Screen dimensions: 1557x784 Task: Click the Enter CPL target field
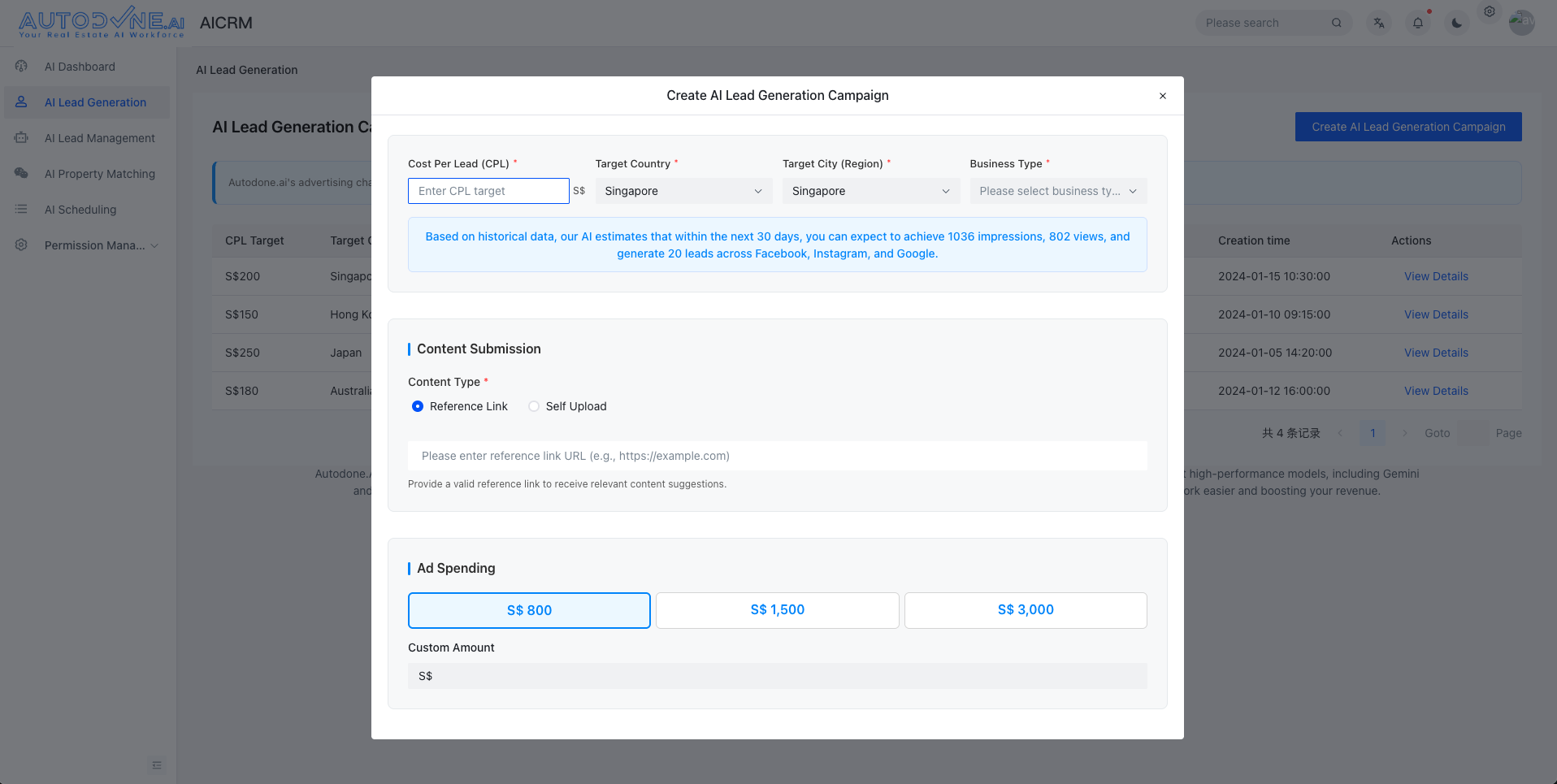[x=488, y=191]
